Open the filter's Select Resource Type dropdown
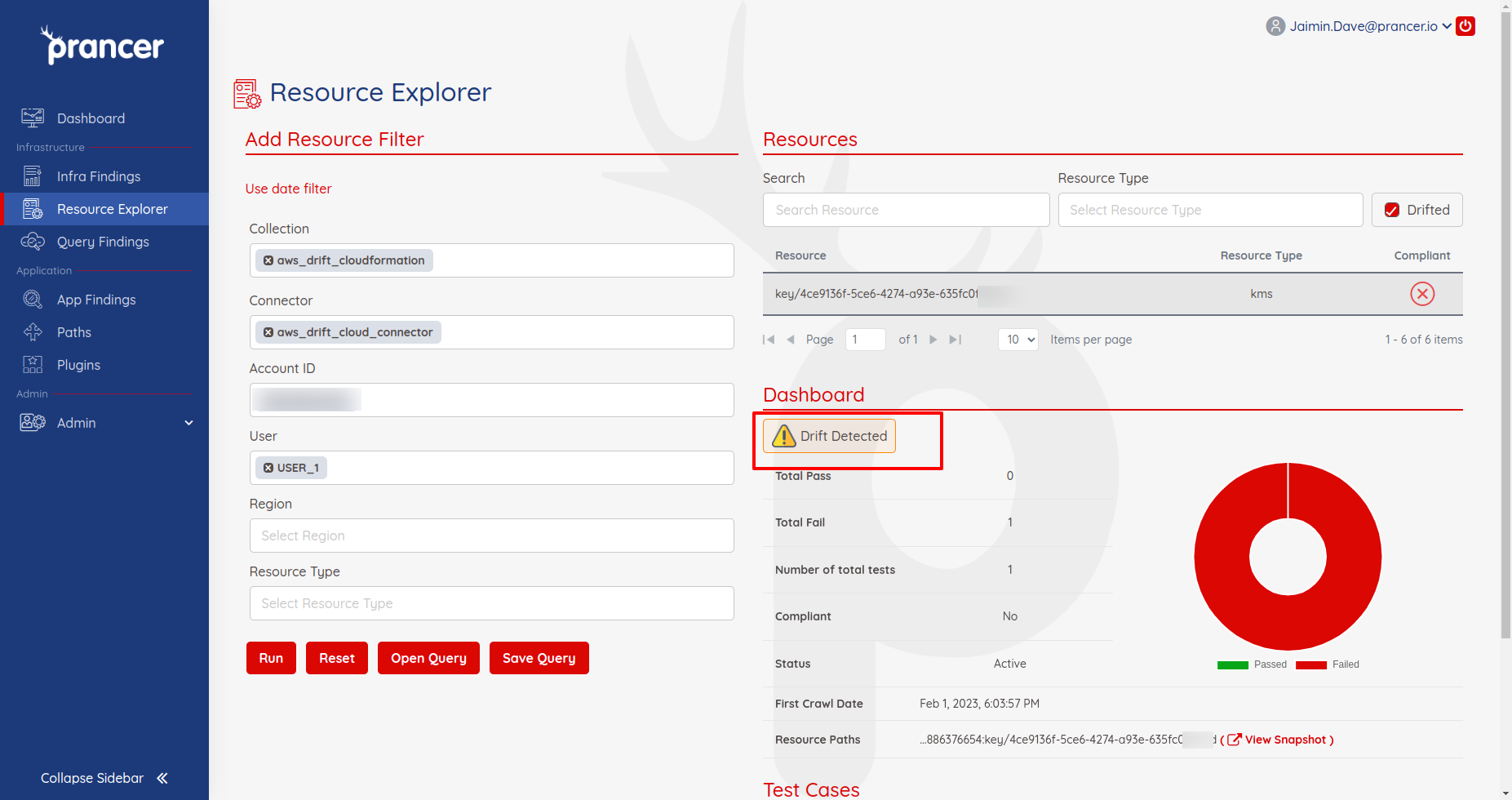 tap(491, 603)
